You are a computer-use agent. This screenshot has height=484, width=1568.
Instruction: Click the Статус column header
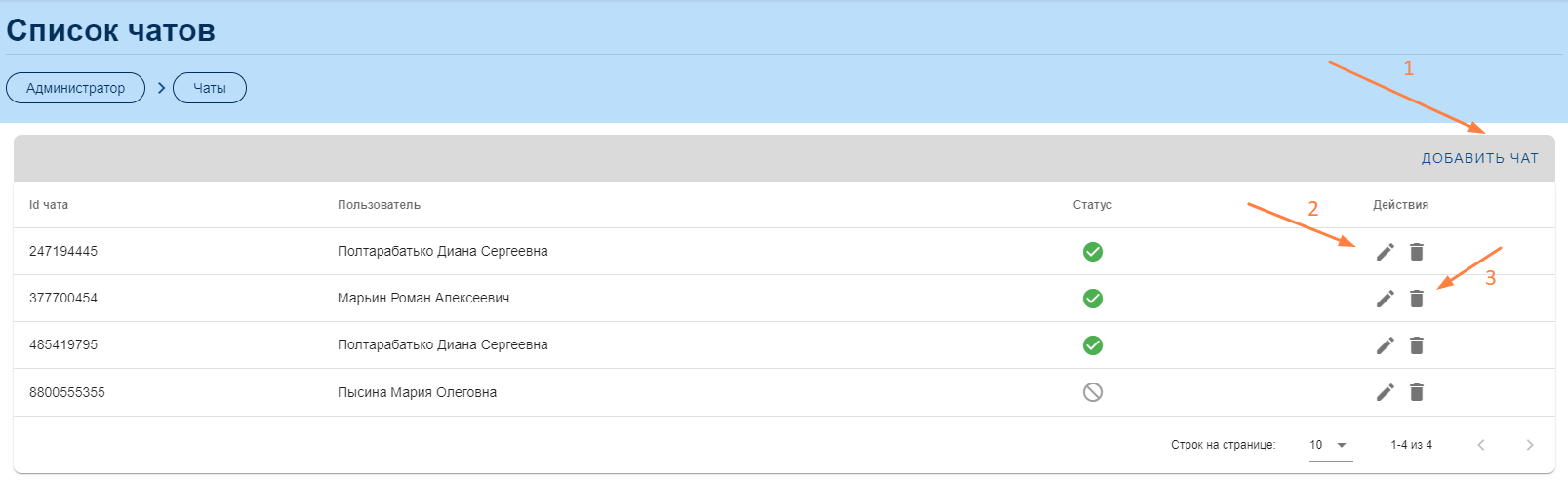[1092, 205]
